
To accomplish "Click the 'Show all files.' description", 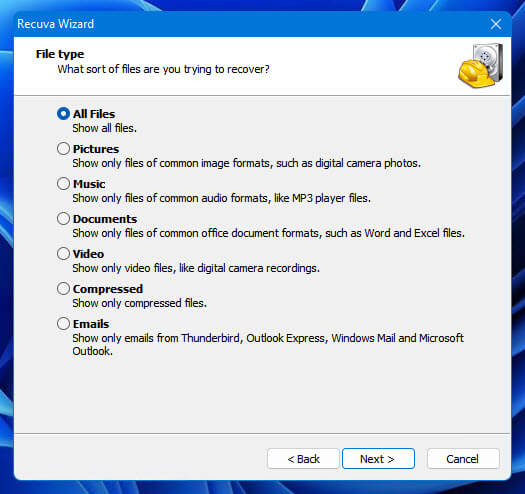I will (x=104, y=128).
